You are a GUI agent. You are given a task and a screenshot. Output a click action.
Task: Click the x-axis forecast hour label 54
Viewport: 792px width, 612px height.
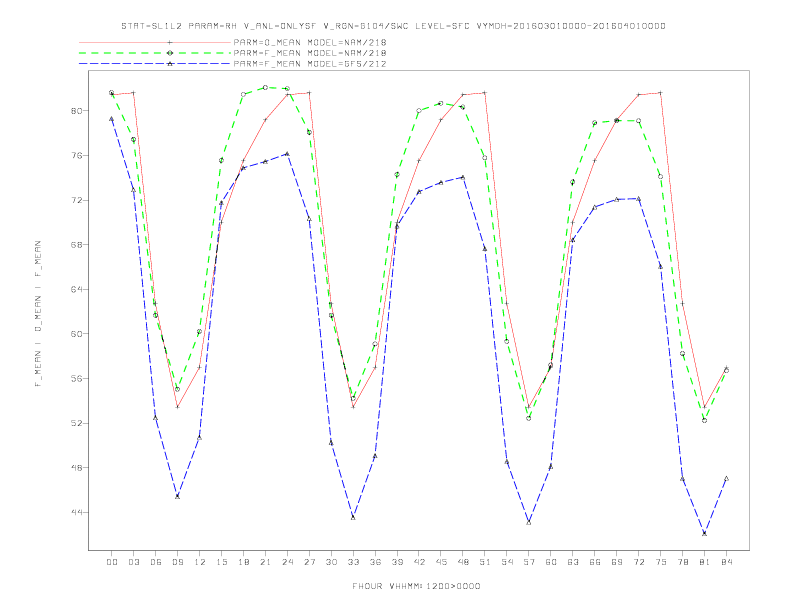pos(507,562)
